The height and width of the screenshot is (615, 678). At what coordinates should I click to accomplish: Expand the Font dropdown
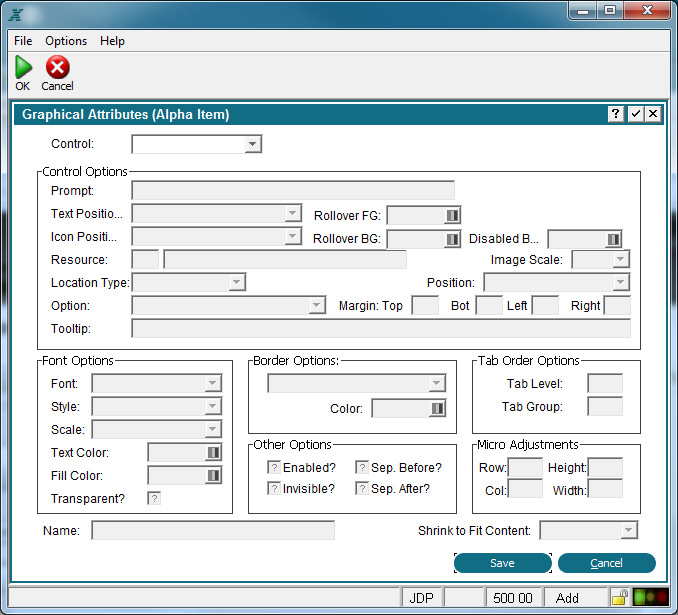[213, 383]
